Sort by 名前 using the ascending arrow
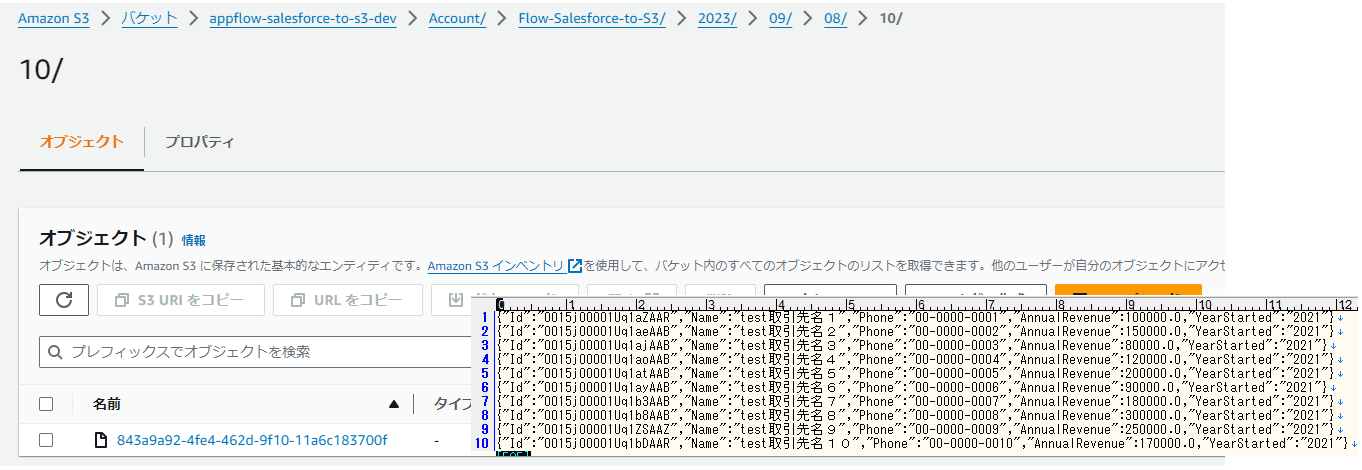 393,404
